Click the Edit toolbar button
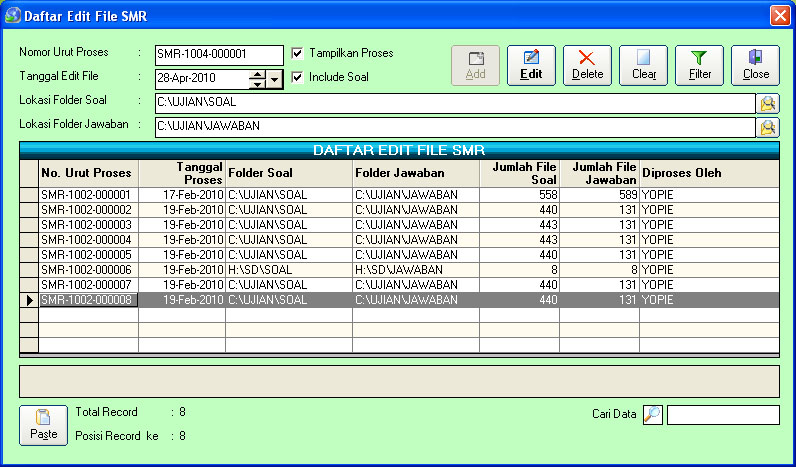The height and width of the screenshot is (467, 796). pyautogui.click(x=531, y=65)
